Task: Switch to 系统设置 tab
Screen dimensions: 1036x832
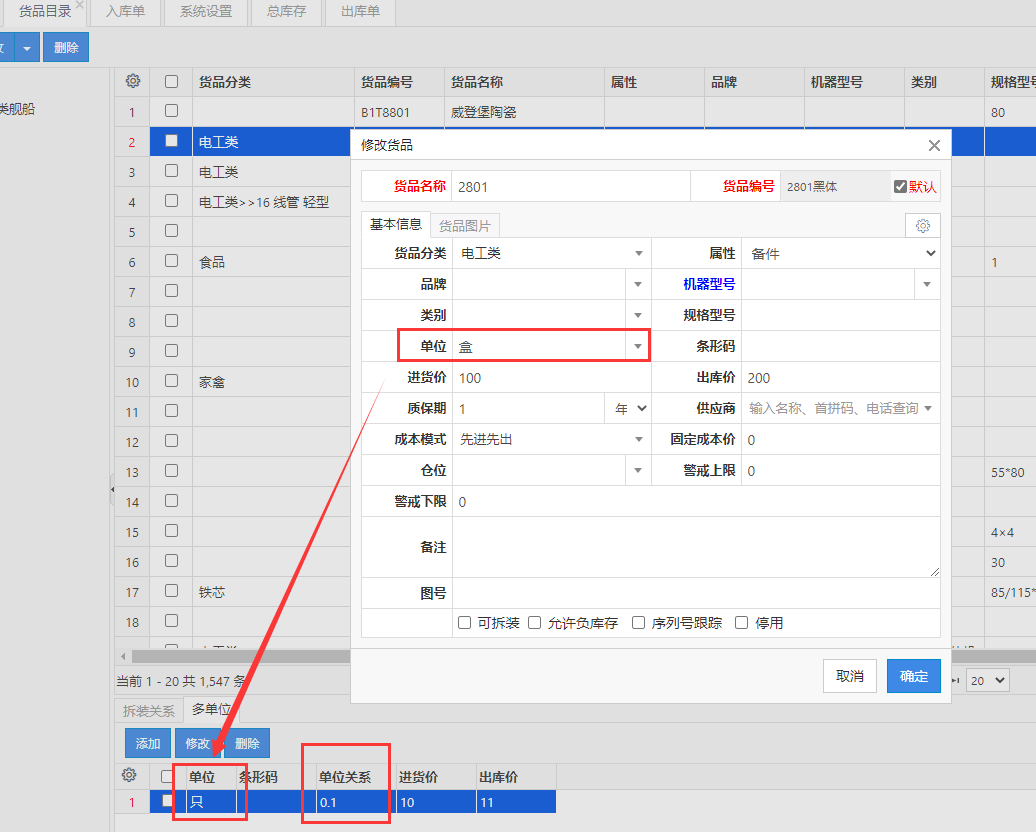Action: pos(206,12)
